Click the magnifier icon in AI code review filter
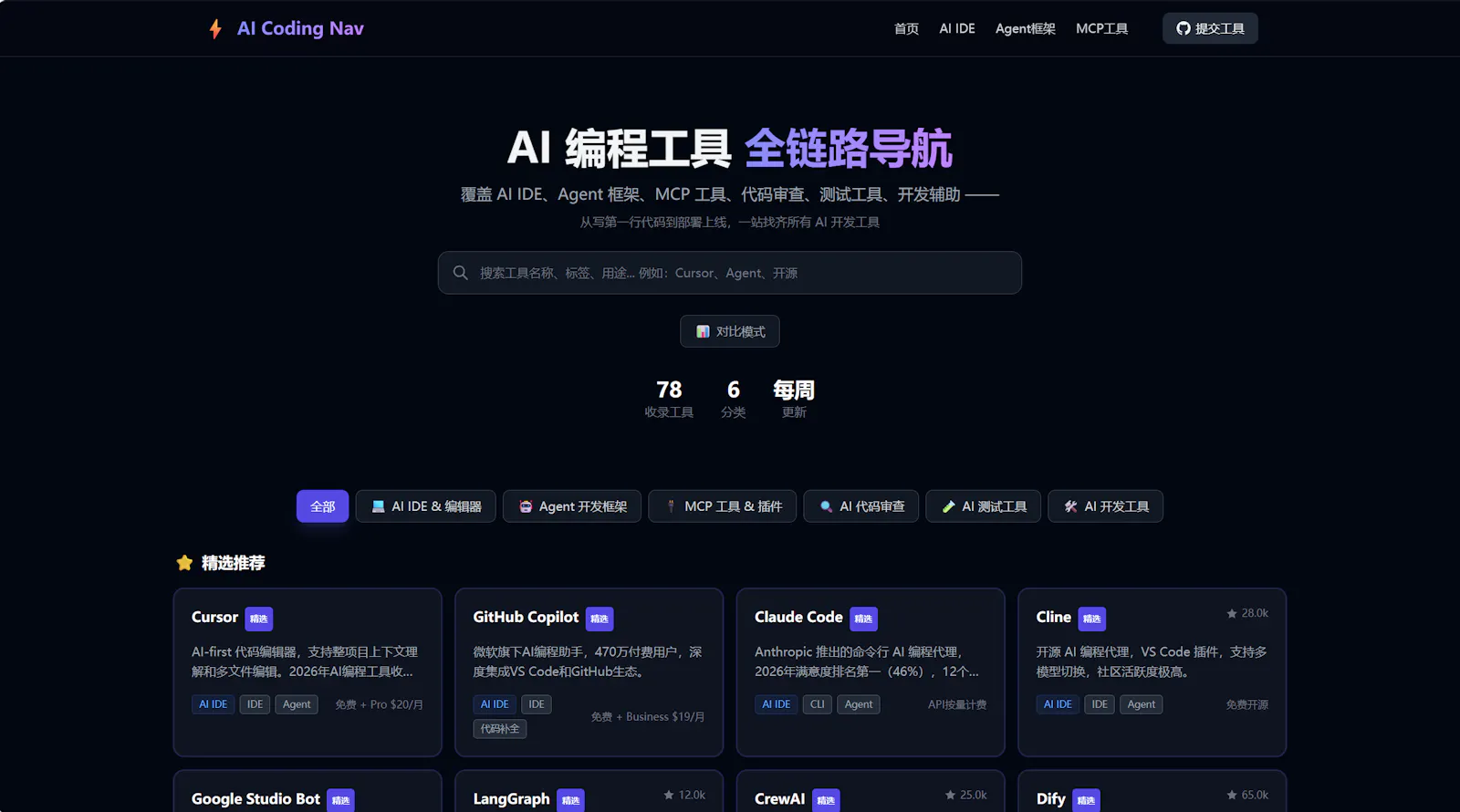Image resolution: width=1460 pixels, height=812 pixels. tap(826, 506)
